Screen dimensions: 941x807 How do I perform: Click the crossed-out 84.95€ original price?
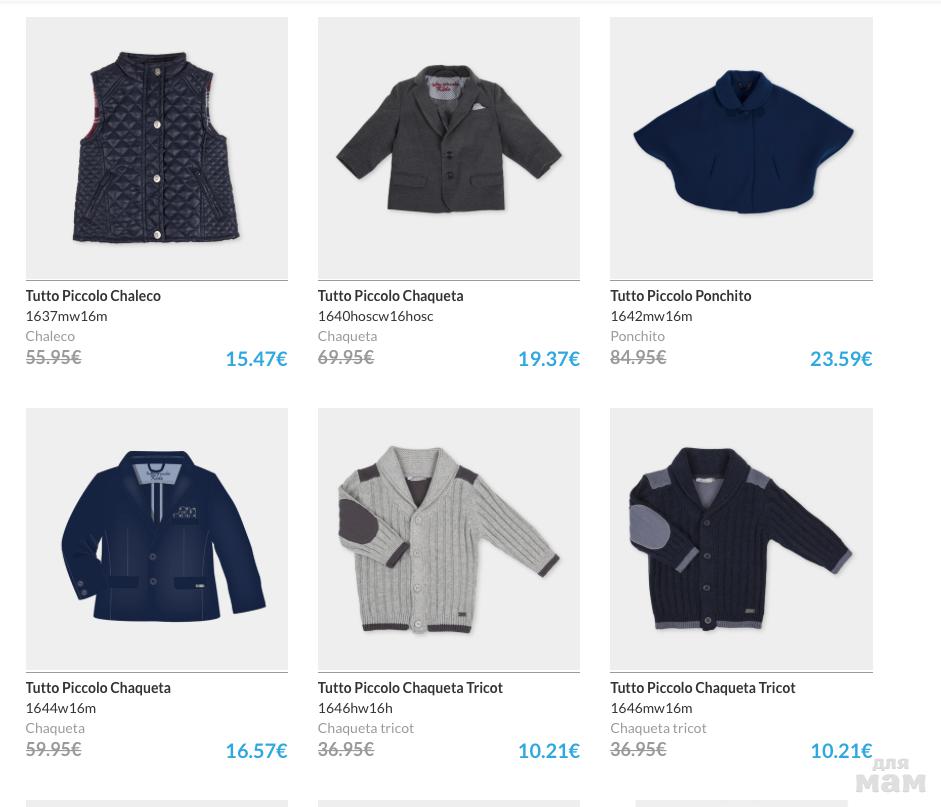(638, 357)
